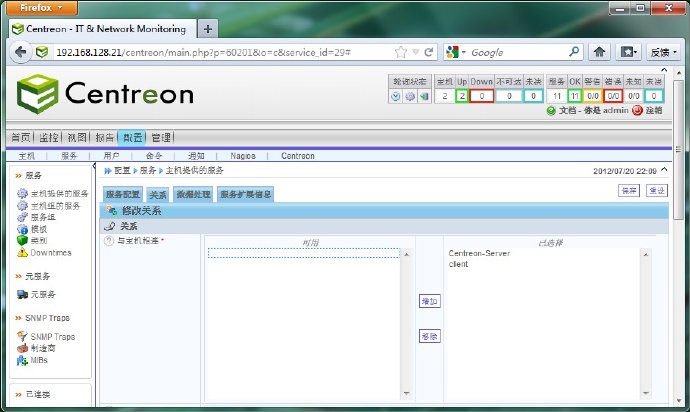Click the green documentation icon
The height and width of the screenshot is (412, 690).
[551, 110]
